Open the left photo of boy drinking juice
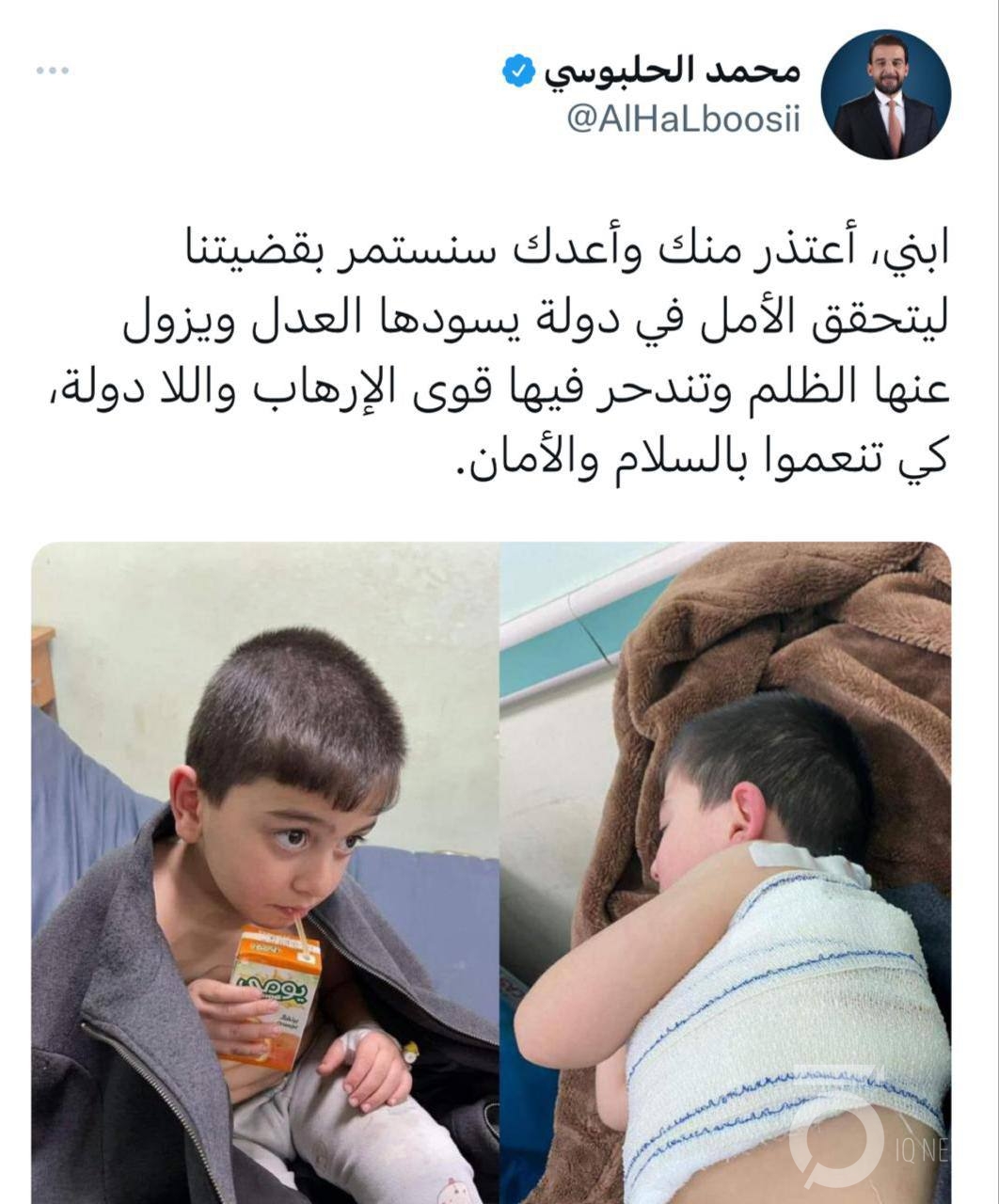The image size is (999, 1204). coord(265,872)
